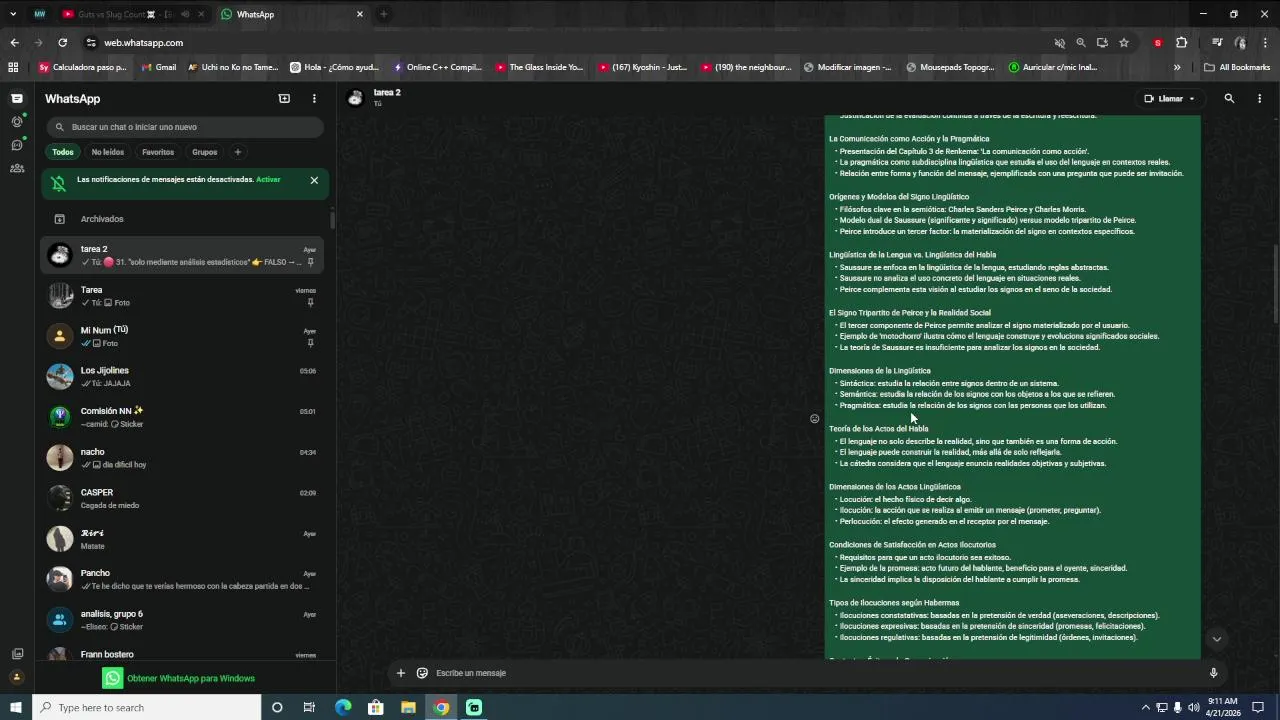This screenshot has height=720, width=1280.
Task: Start a new chat with the plus icon
Action: point(284,99)
